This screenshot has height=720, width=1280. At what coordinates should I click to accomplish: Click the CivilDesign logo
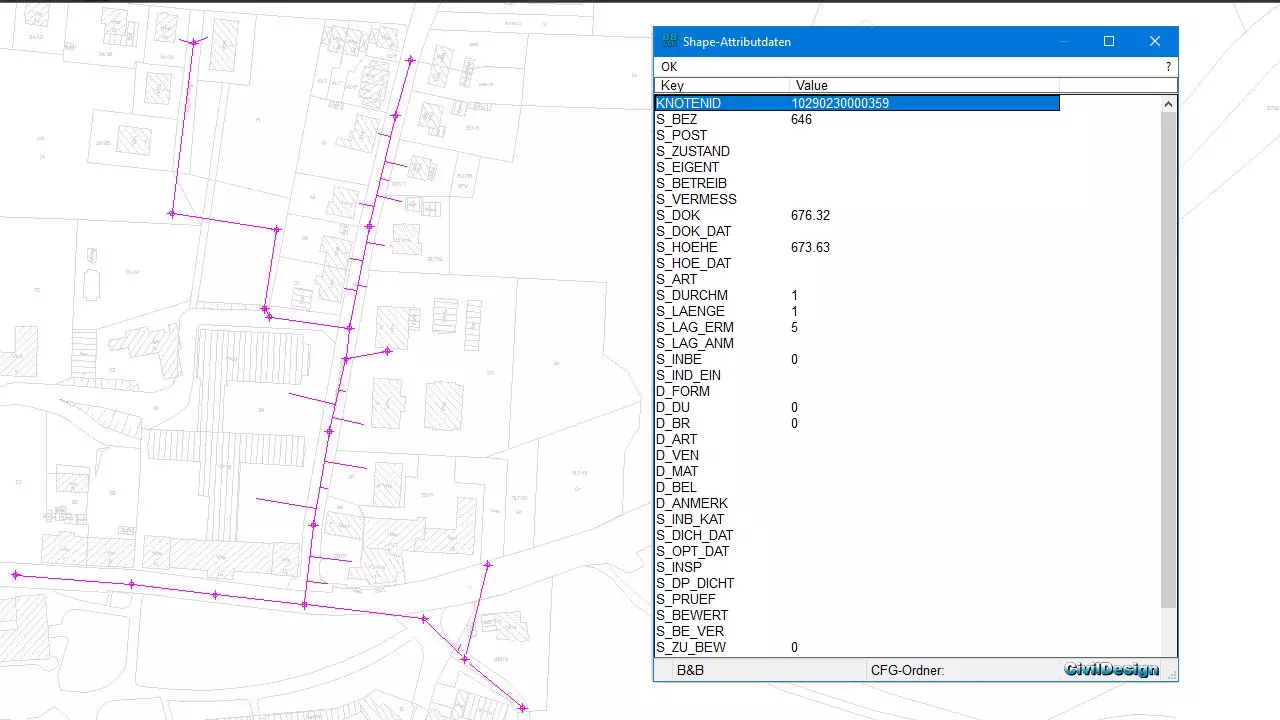[x=1111, y=670]
